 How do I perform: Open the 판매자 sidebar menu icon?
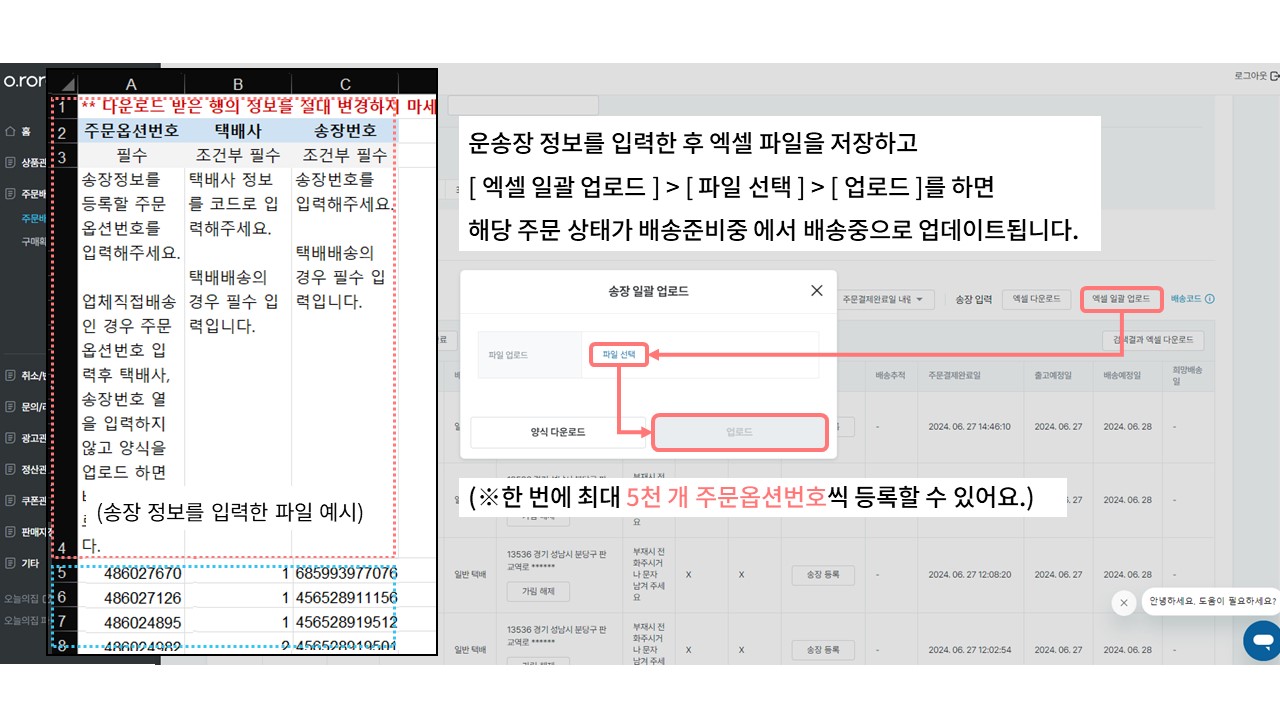[10, 531]
